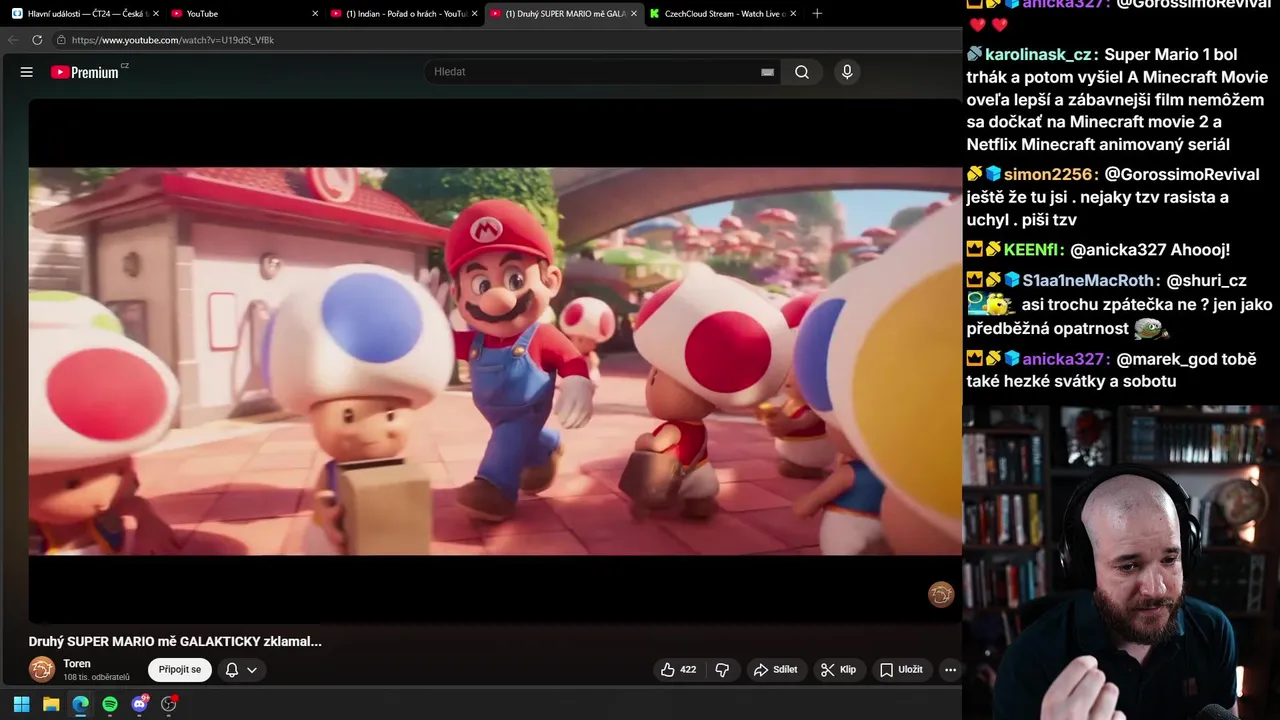Open the on-screen keyboard in search box

[x=767, y=72]
